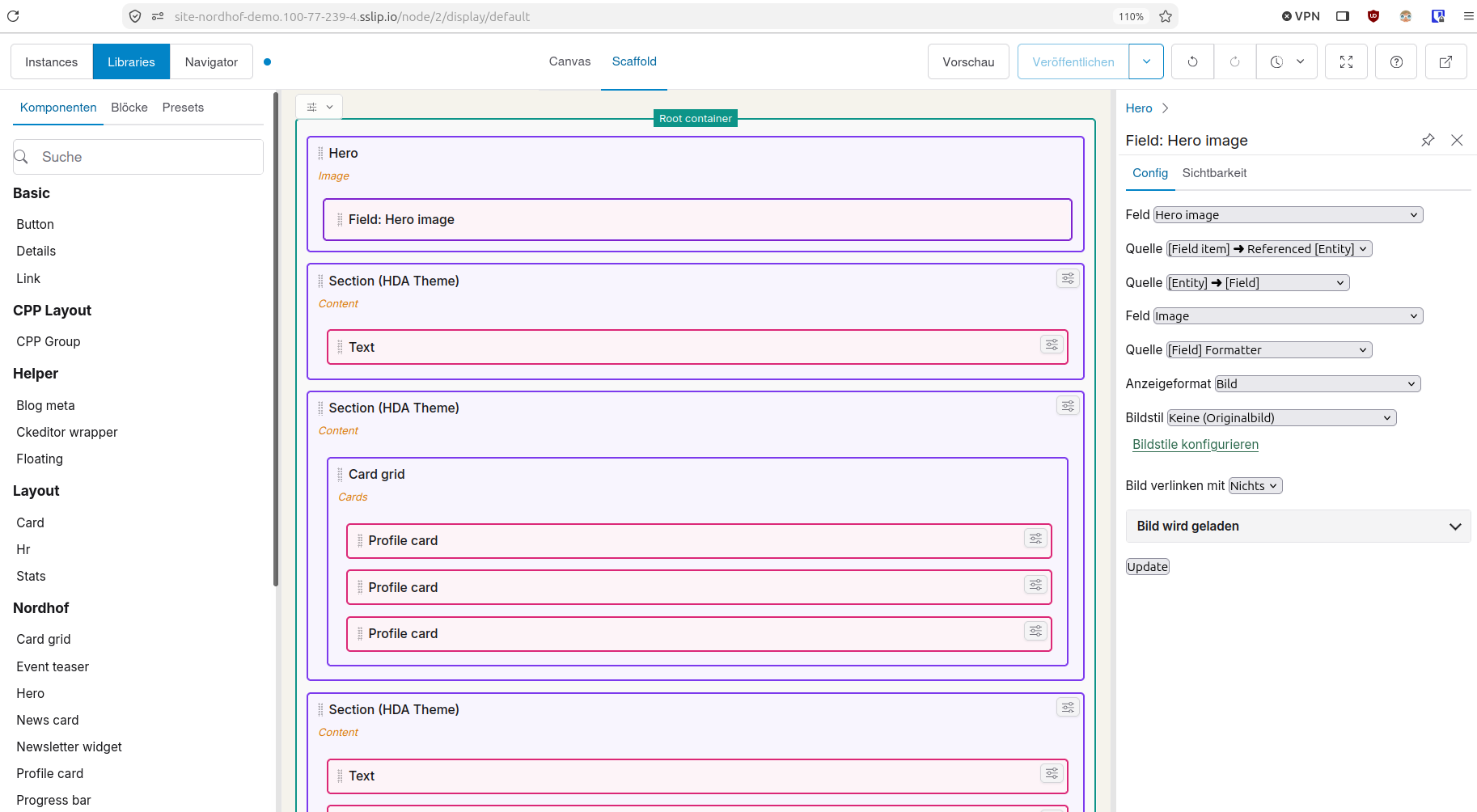Open the Anzeigeformat Bild dropdown
The image size is (1477, 812).
coord(1317,384)
